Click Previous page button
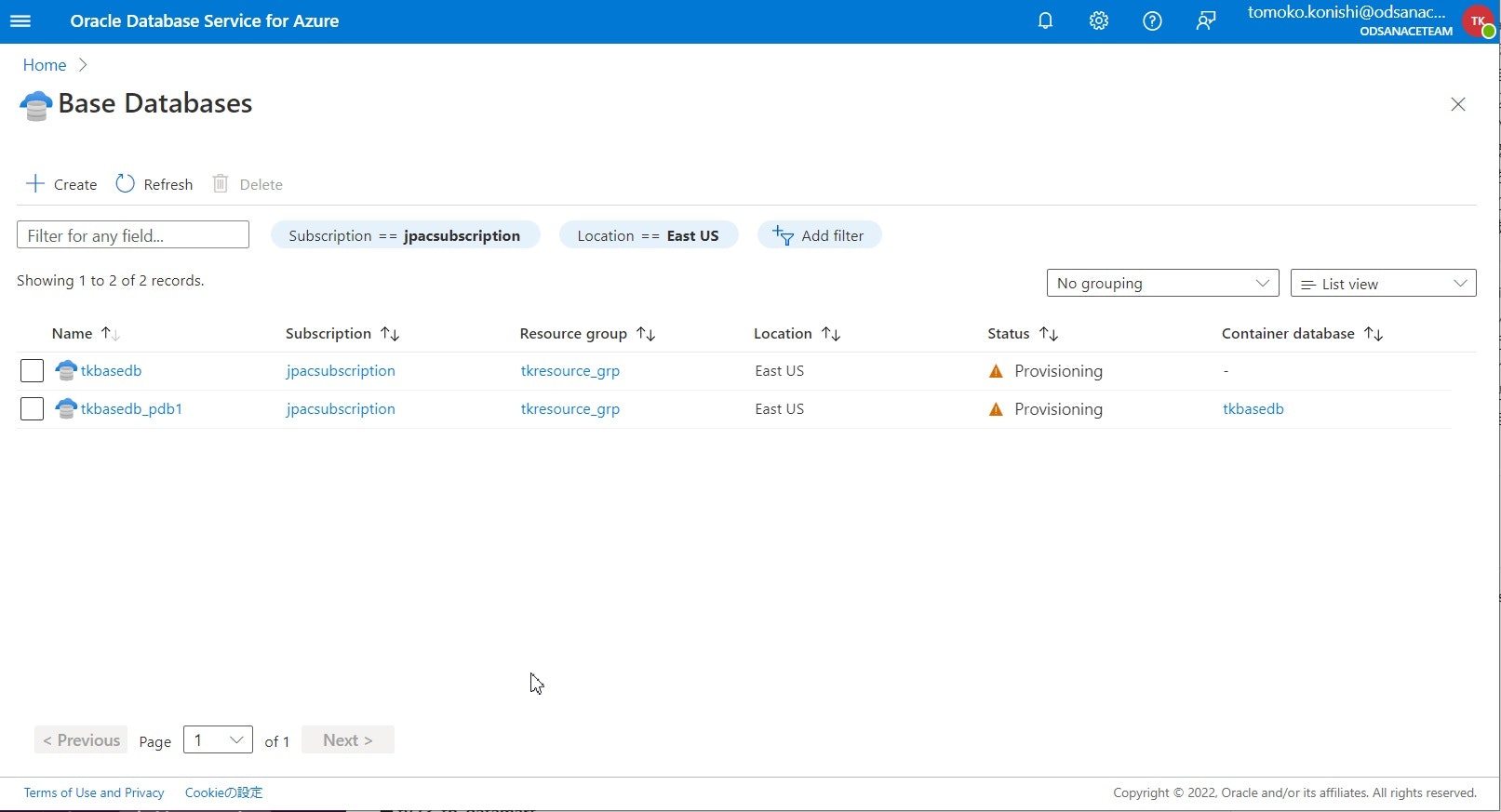 pyautogui.click(x=82, y=739)
